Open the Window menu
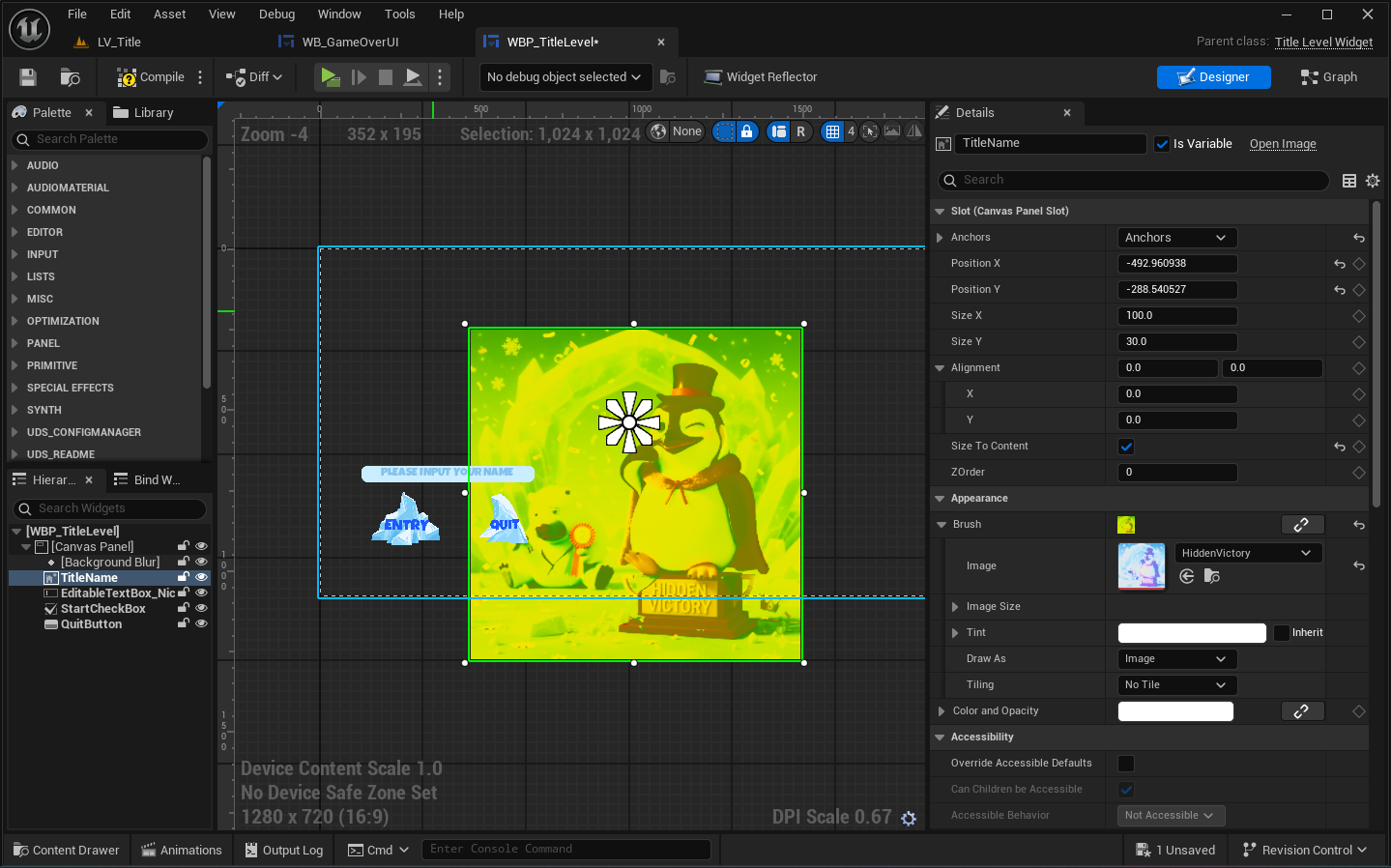 click(x=339, y=14)
